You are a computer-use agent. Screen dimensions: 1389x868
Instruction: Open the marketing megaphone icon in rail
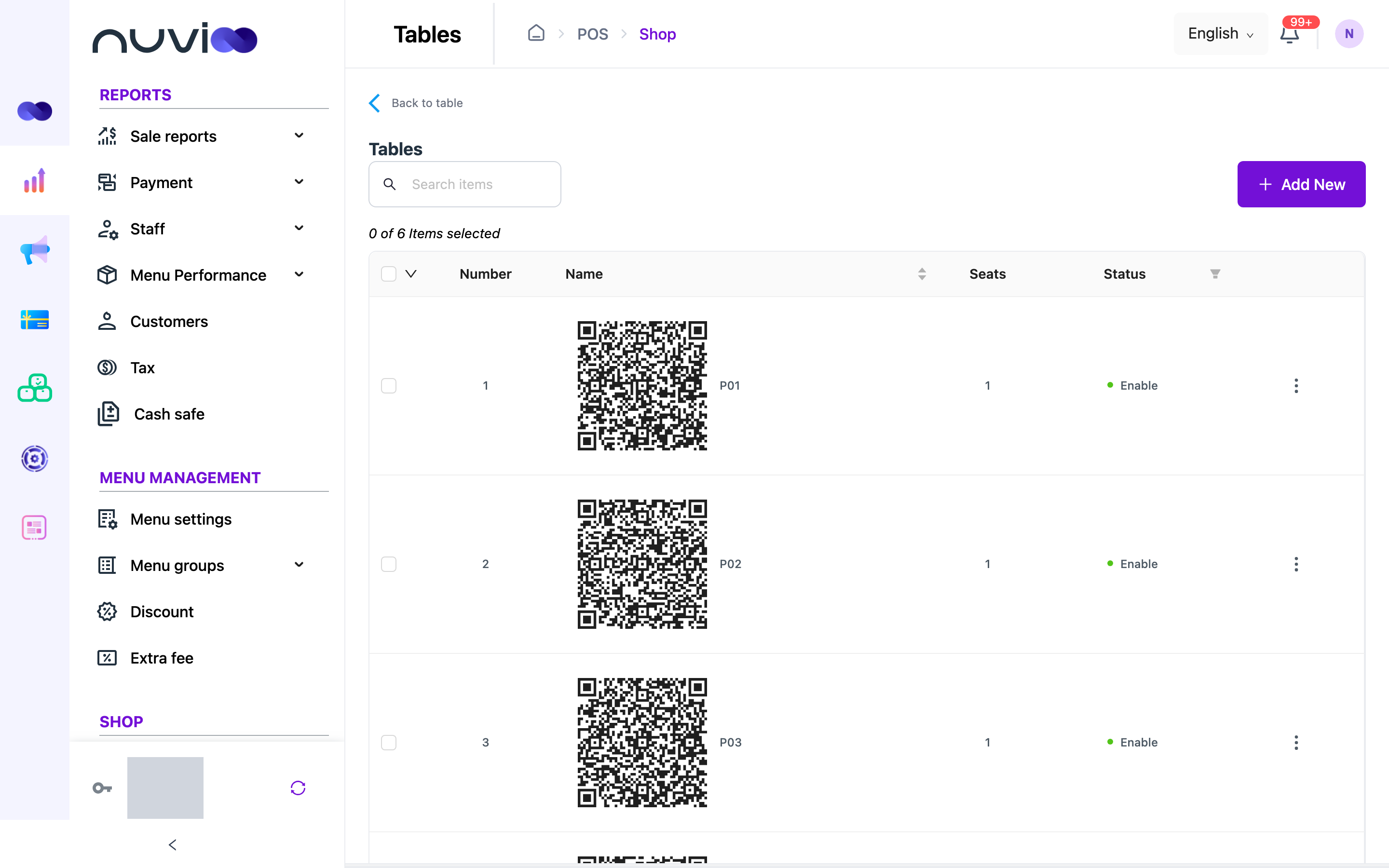(34, 250)
